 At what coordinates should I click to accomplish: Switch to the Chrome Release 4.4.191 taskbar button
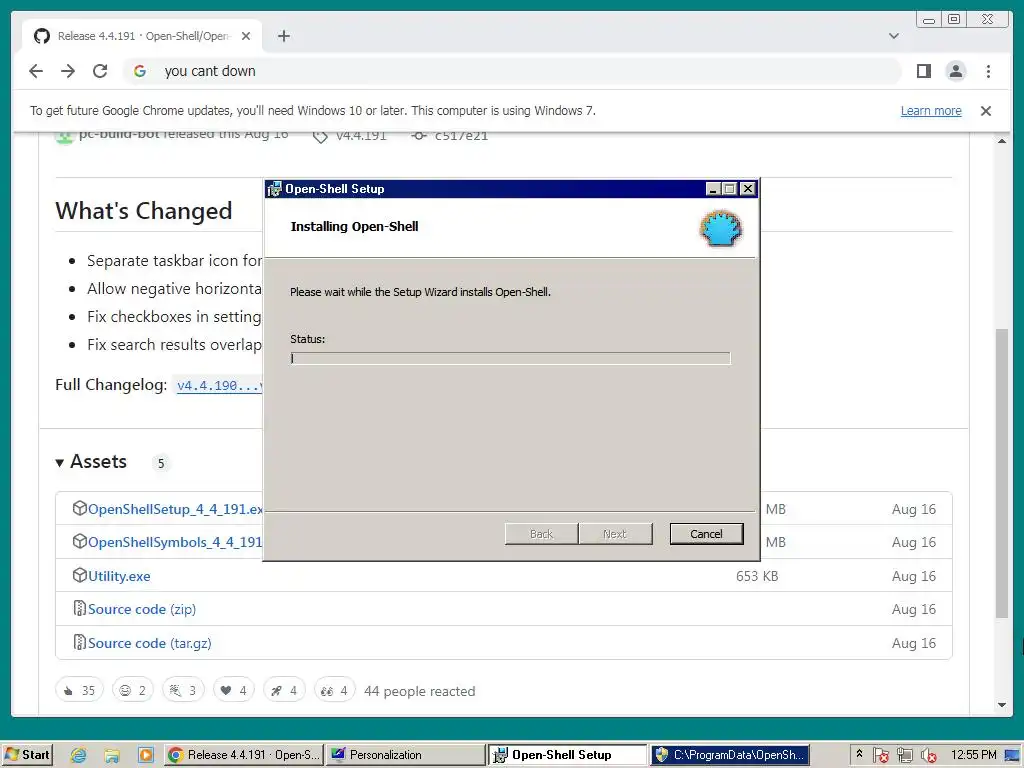(243, 755)
